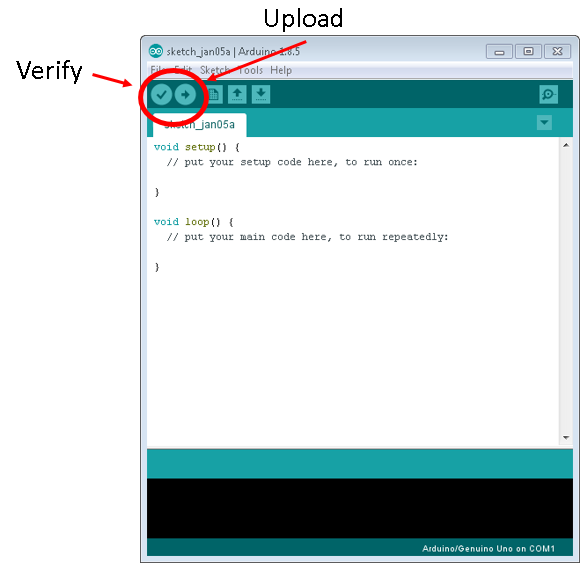The height and width of the screenshot is (565, 581).
Task: Open the Tools menu
Action: click(250, 70)
